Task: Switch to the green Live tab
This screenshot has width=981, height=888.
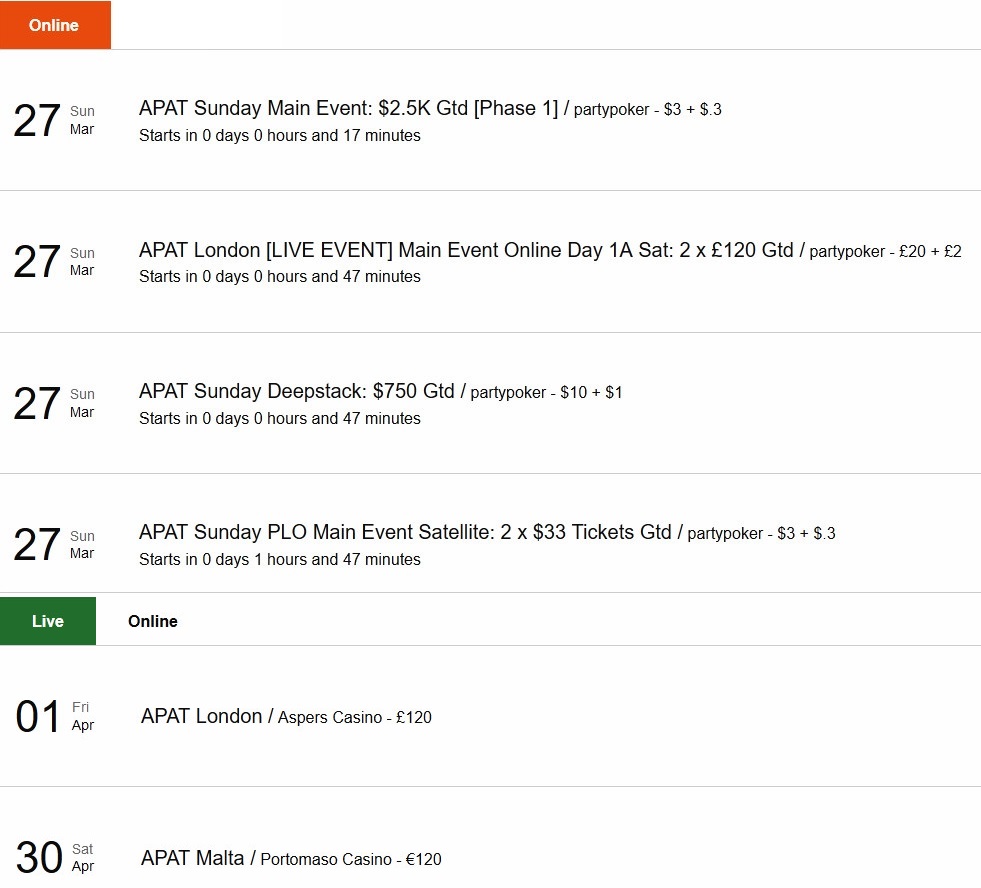Action: pos(48,621)
